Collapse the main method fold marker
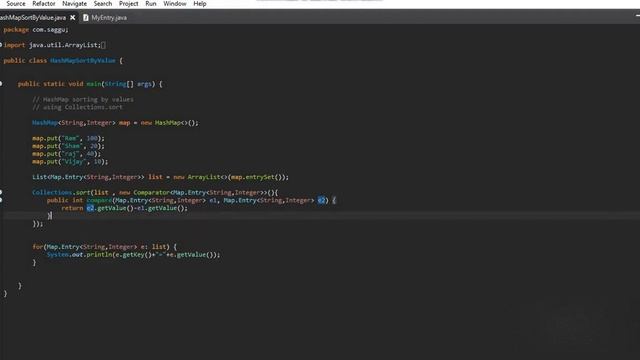 point(1,84)
